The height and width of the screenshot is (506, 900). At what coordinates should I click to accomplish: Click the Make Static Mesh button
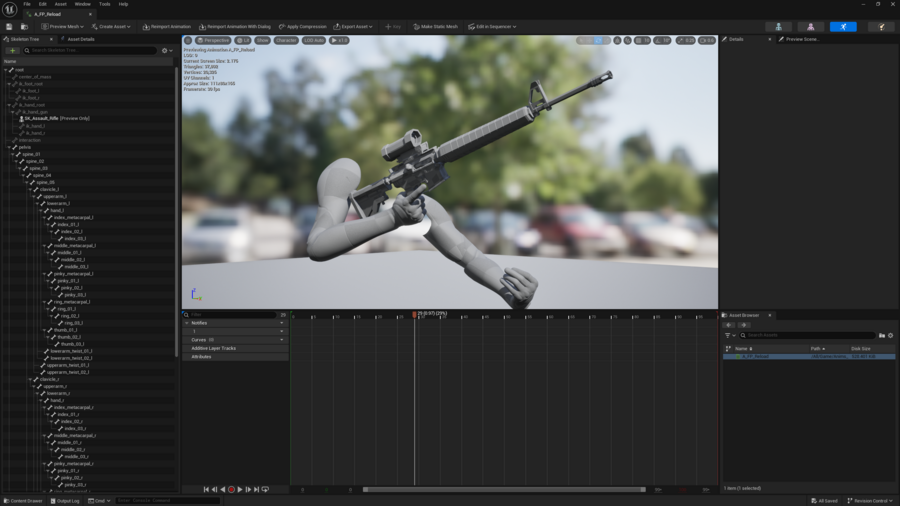click(436, 27)
